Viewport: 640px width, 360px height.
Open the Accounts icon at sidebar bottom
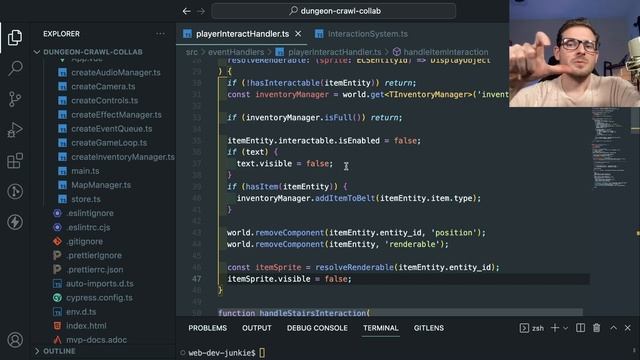point(15,340)
